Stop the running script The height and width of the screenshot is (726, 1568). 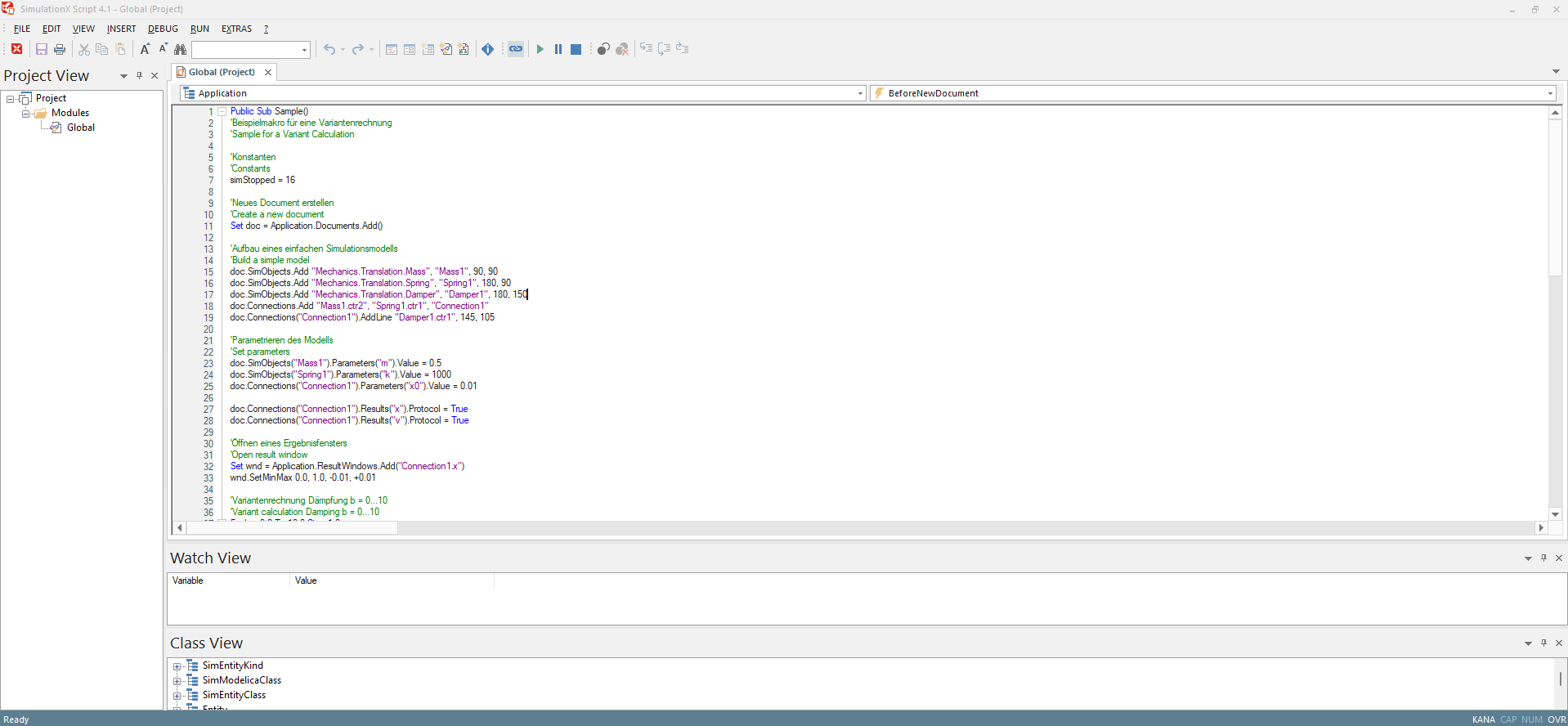[576, 49]
